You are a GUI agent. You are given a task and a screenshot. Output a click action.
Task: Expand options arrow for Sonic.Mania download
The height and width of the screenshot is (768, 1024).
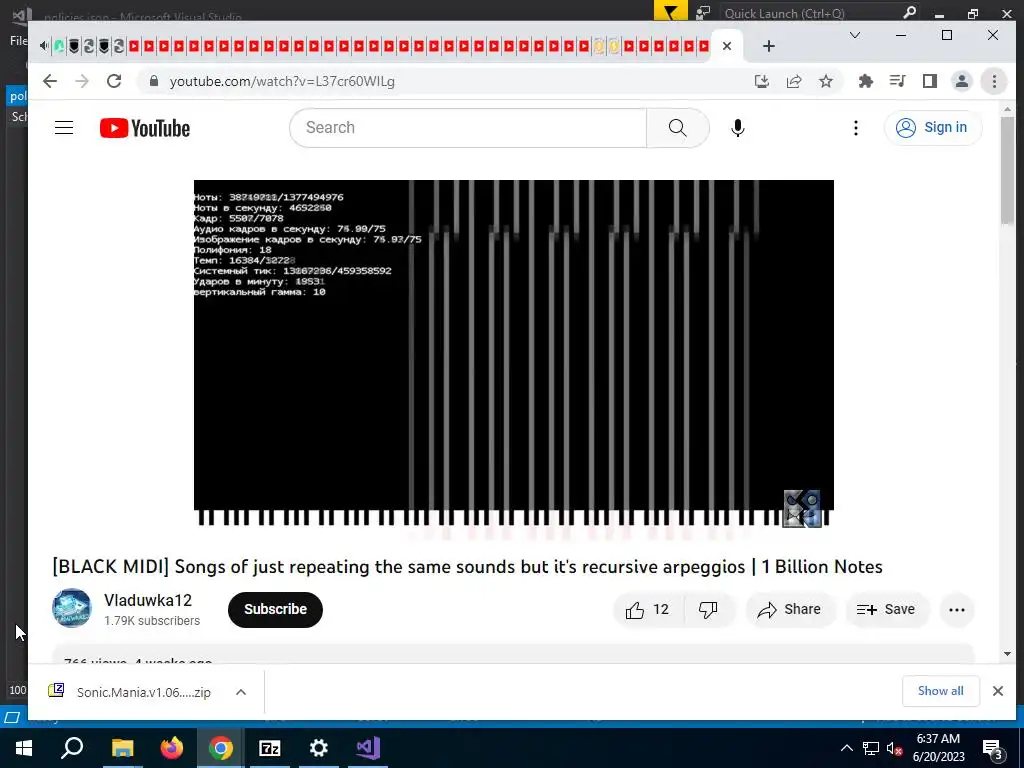[241, 692]
